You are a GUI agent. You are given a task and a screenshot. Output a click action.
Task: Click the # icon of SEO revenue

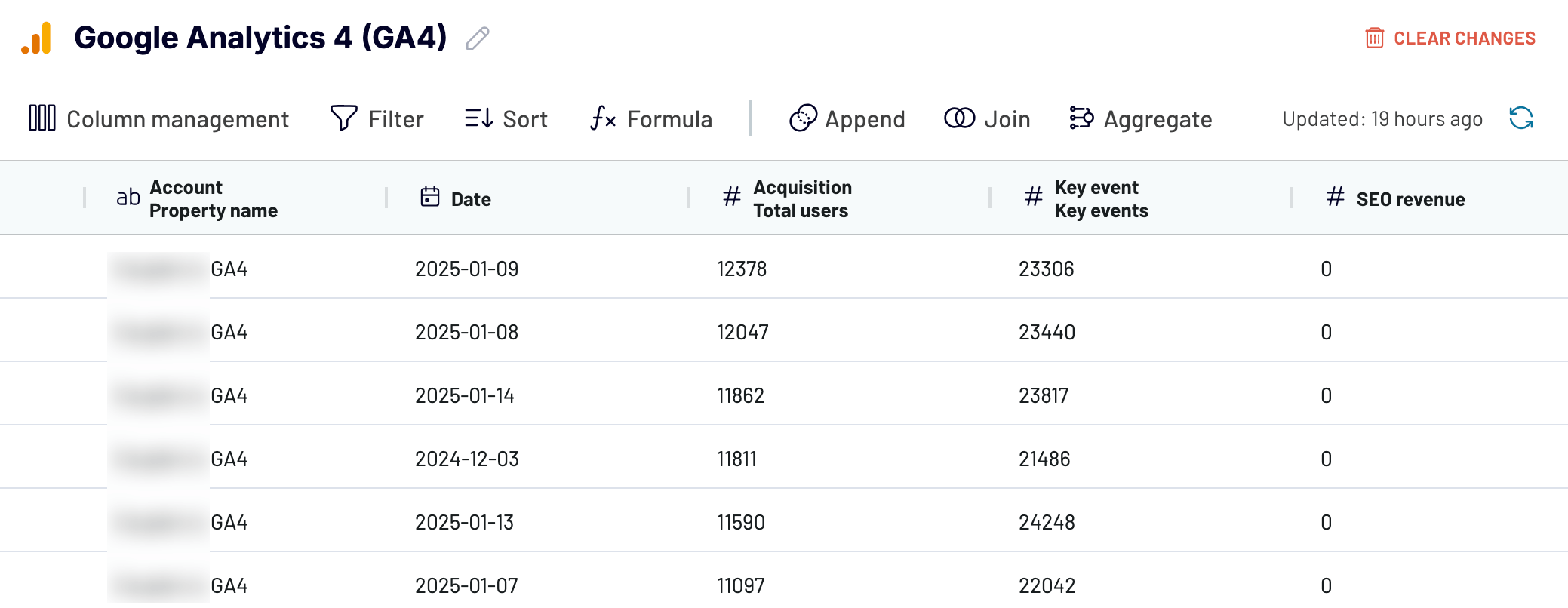point(1335,198)
